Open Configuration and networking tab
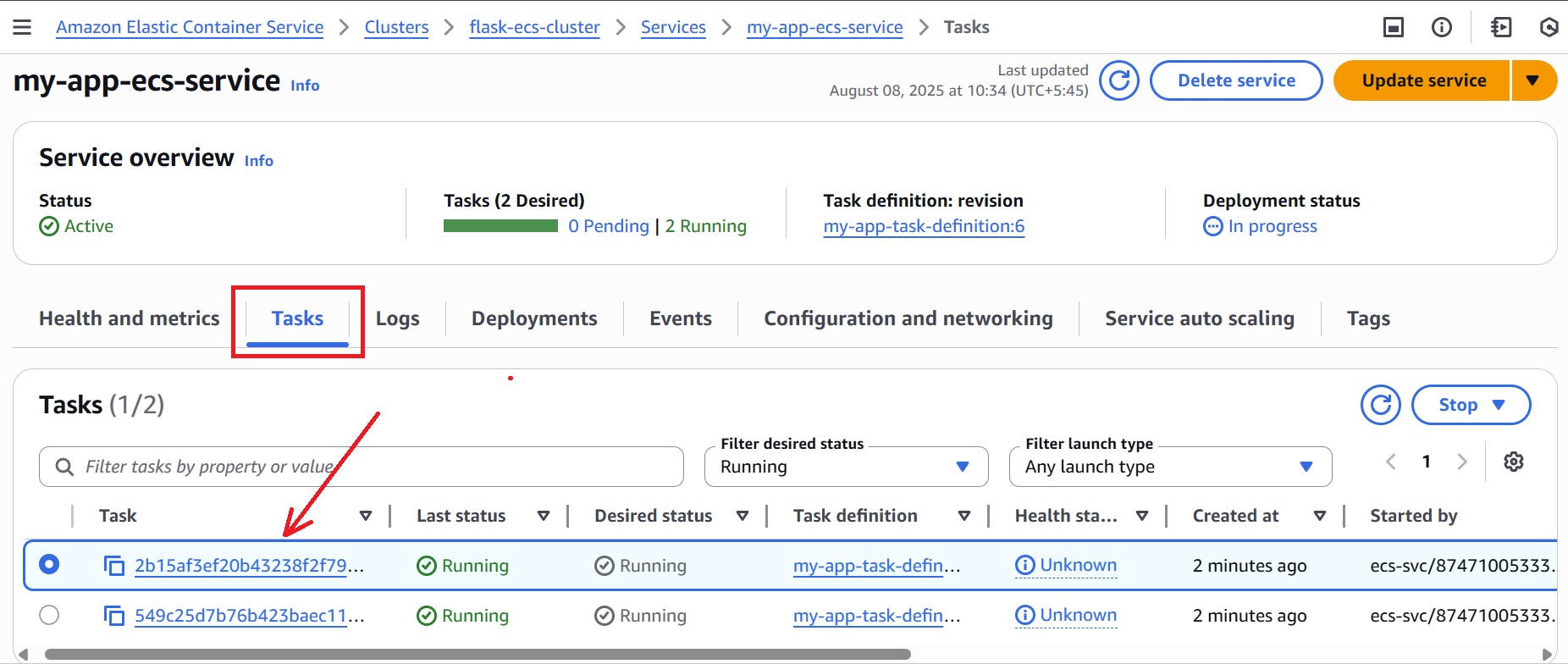The height and width of the screenshot is (664, 1568). tap(908, 318)
